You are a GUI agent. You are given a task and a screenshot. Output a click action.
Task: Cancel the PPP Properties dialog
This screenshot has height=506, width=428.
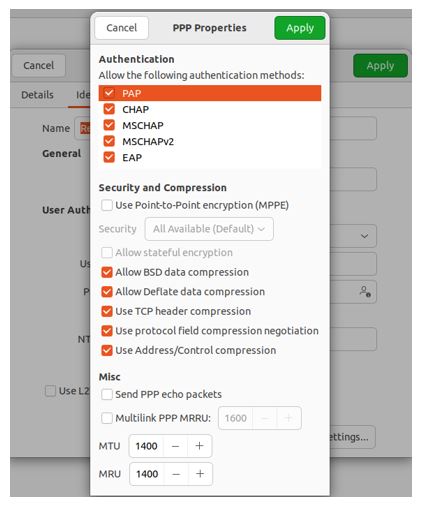pos(121,28)
